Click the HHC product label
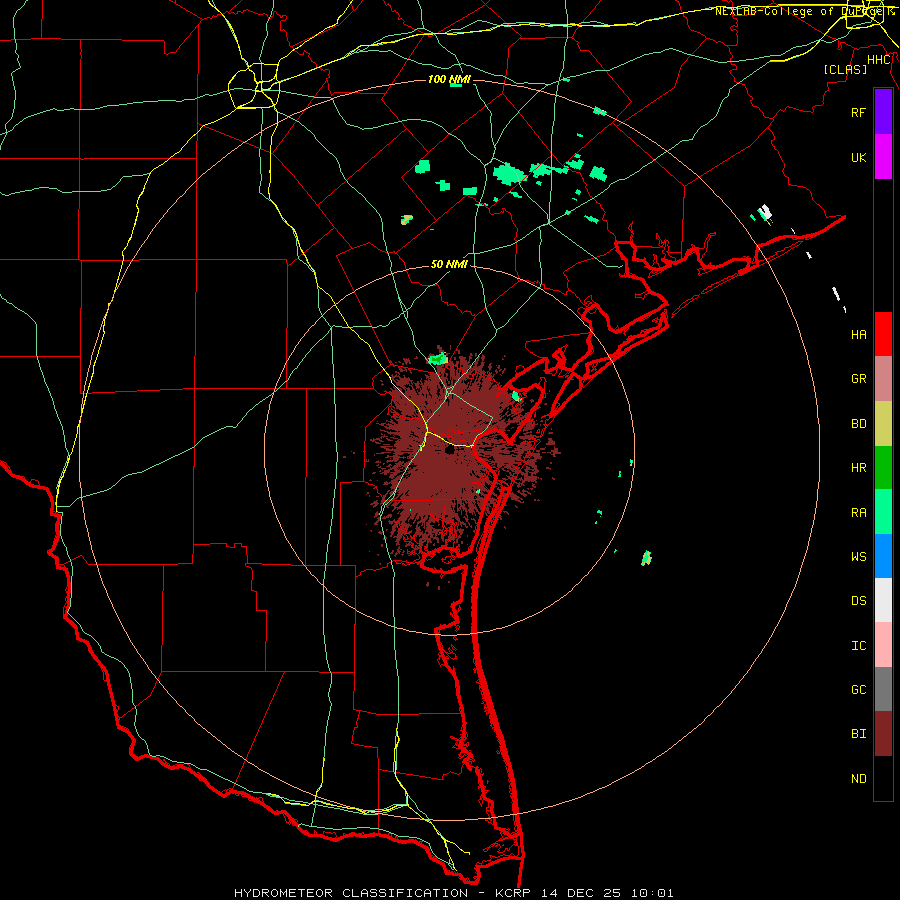The height and width of the screenshot is (900, 900). (x=879, y=60)
